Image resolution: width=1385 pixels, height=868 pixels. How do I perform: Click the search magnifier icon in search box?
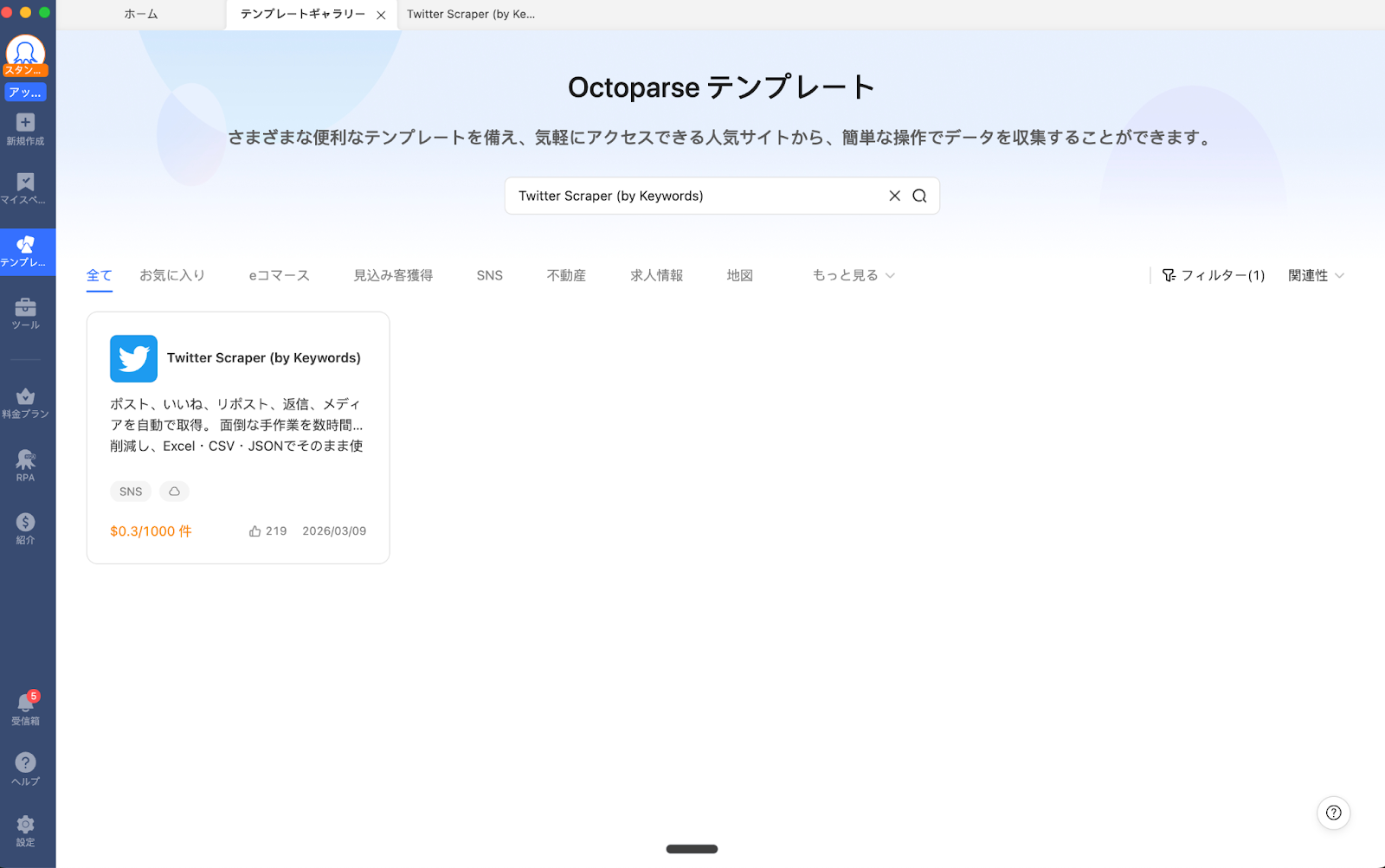(919, 196)
